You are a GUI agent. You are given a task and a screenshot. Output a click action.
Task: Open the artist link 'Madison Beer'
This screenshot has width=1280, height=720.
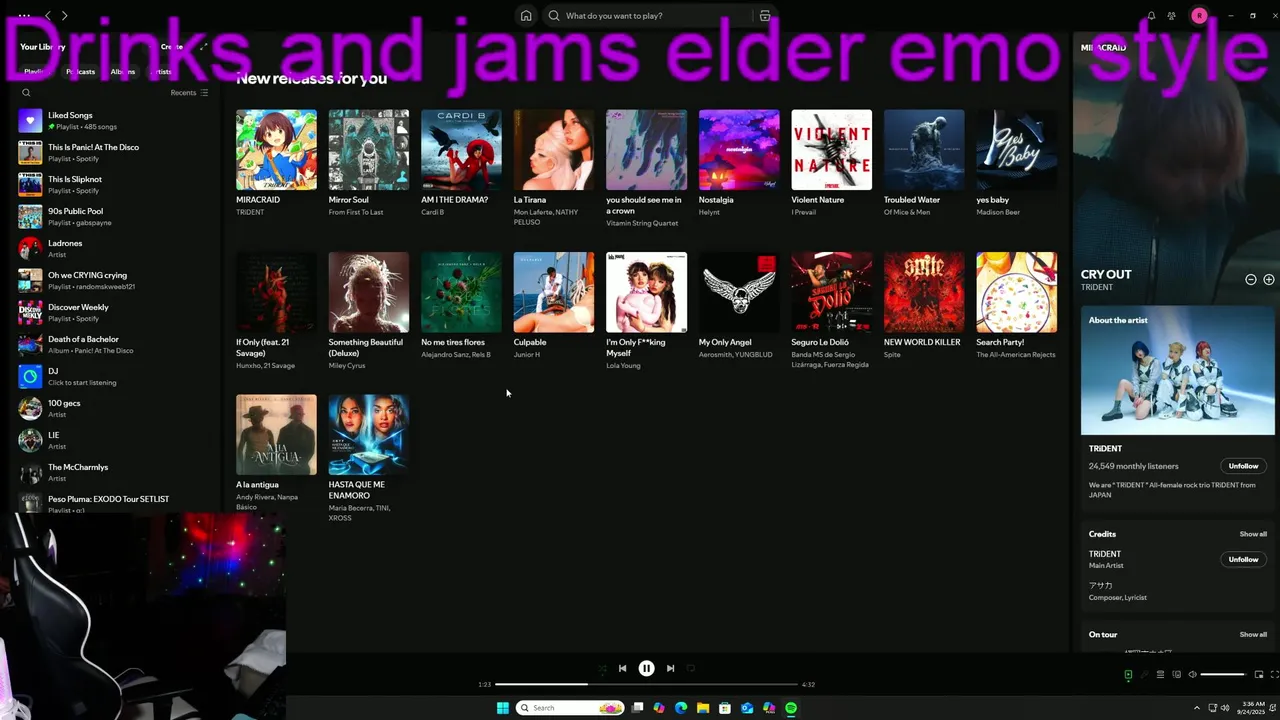point(998,212)
